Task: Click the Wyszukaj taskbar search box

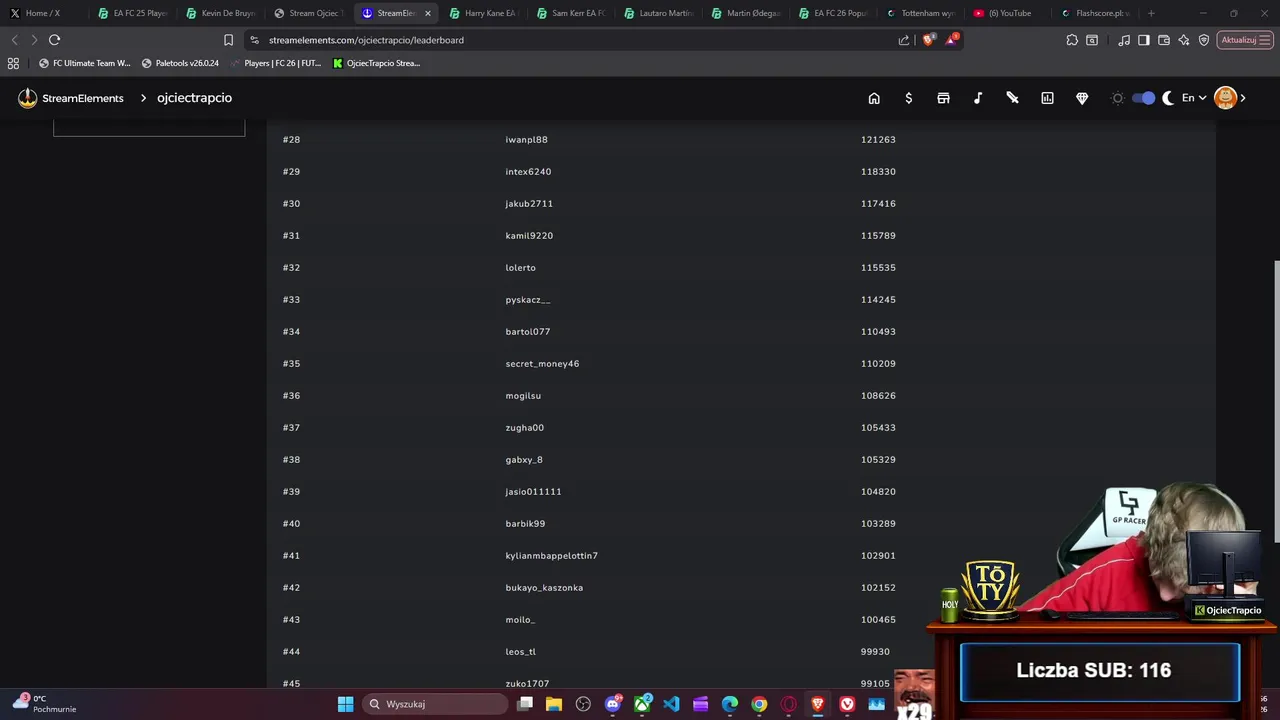Action: [x=435, y=704]
